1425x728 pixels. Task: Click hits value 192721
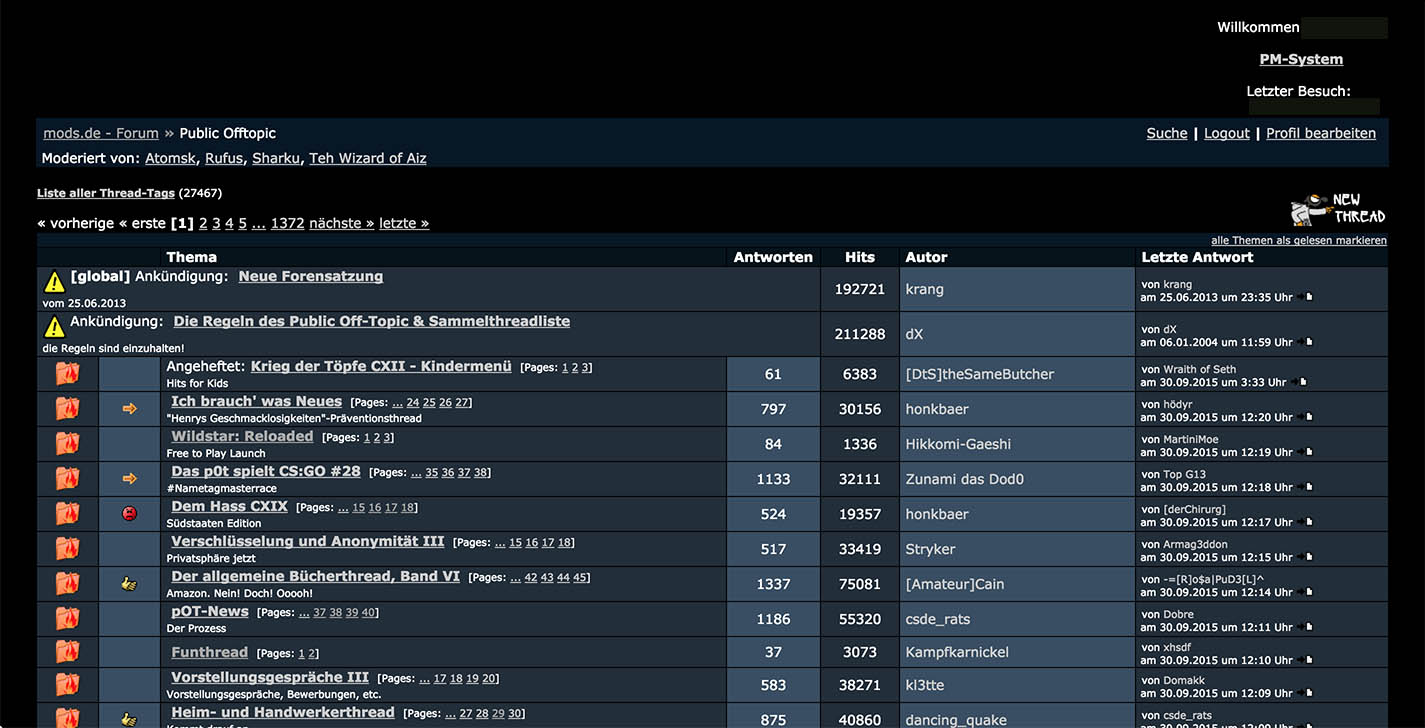(x=860, y=289)
